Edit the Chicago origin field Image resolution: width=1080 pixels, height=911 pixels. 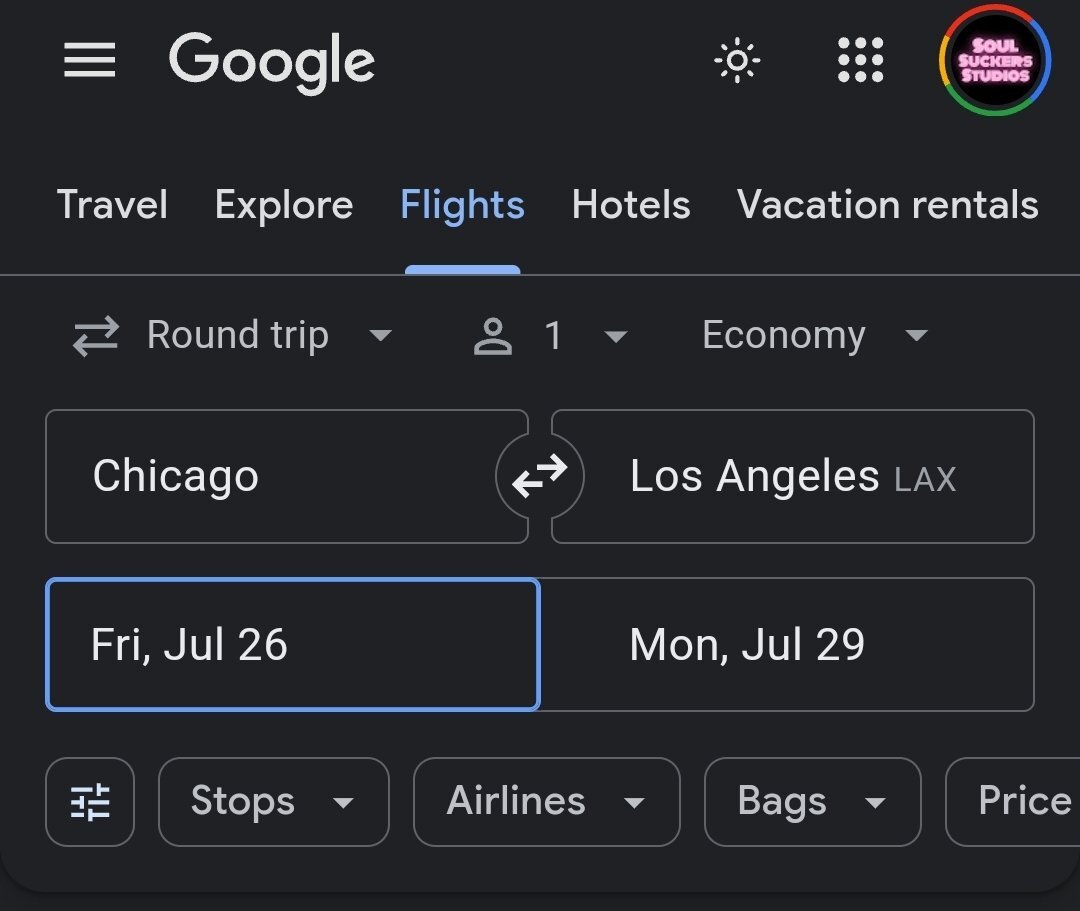285,477
